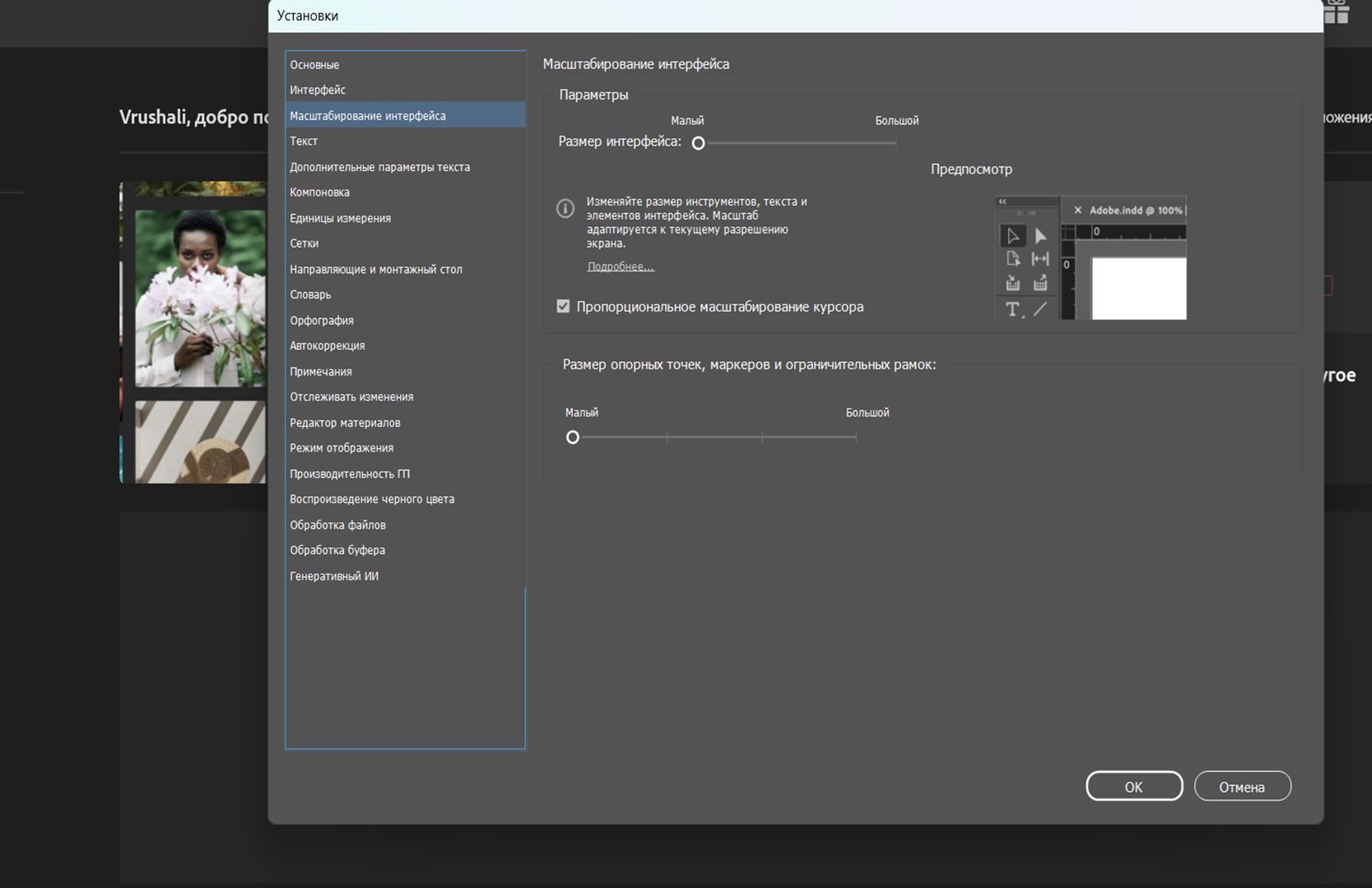The width and height of the screenshot is (1372, 888).
Task: Select Редактор материалов in the list
Action: tap(405, 422)
